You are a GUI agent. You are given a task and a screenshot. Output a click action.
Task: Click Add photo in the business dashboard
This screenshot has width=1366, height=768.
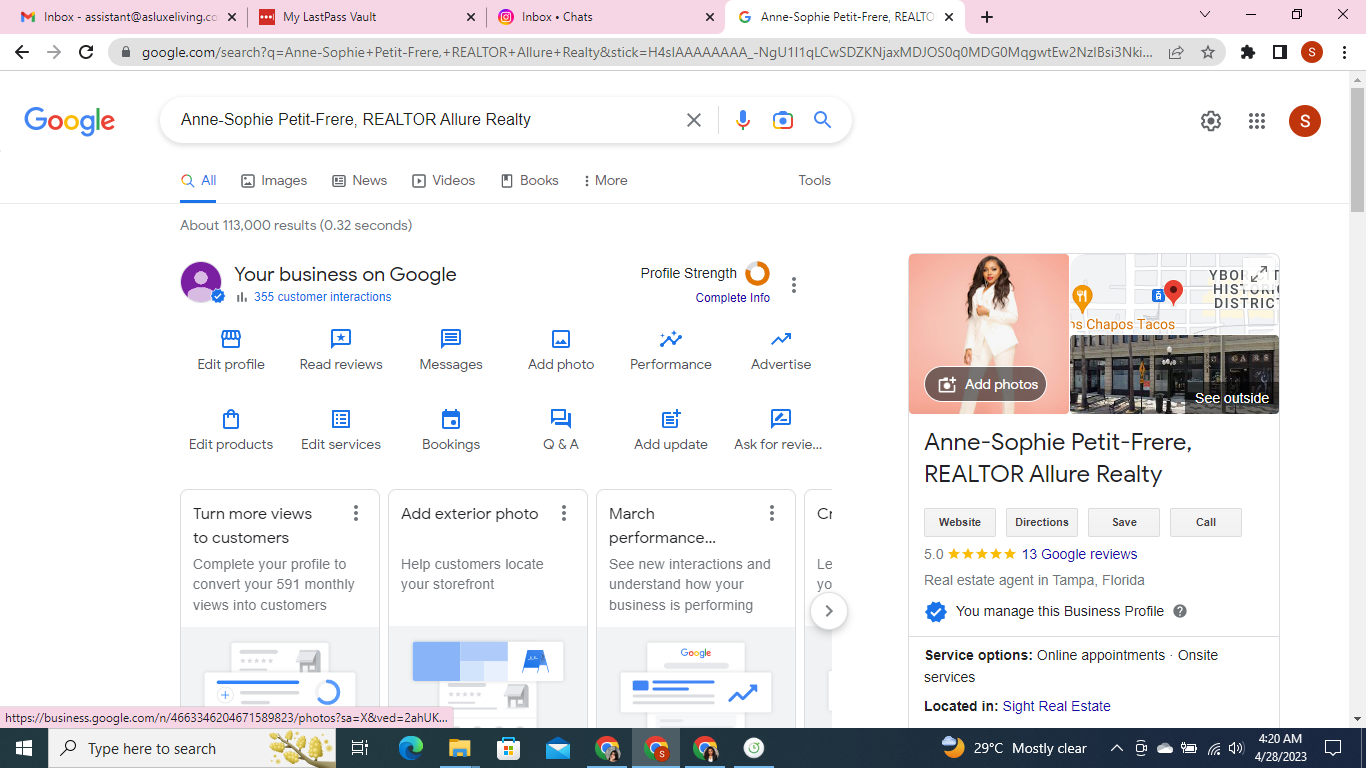tap(561, 351)
